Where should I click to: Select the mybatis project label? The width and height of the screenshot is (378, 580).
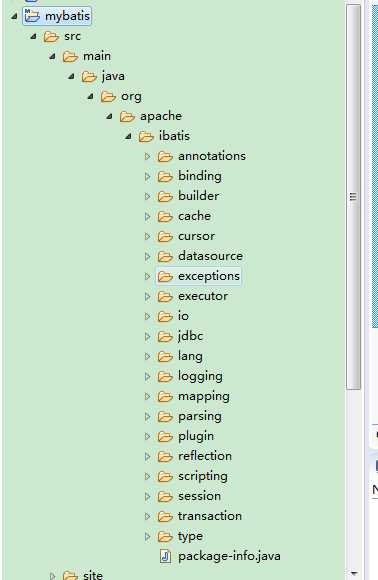(67, 16)
